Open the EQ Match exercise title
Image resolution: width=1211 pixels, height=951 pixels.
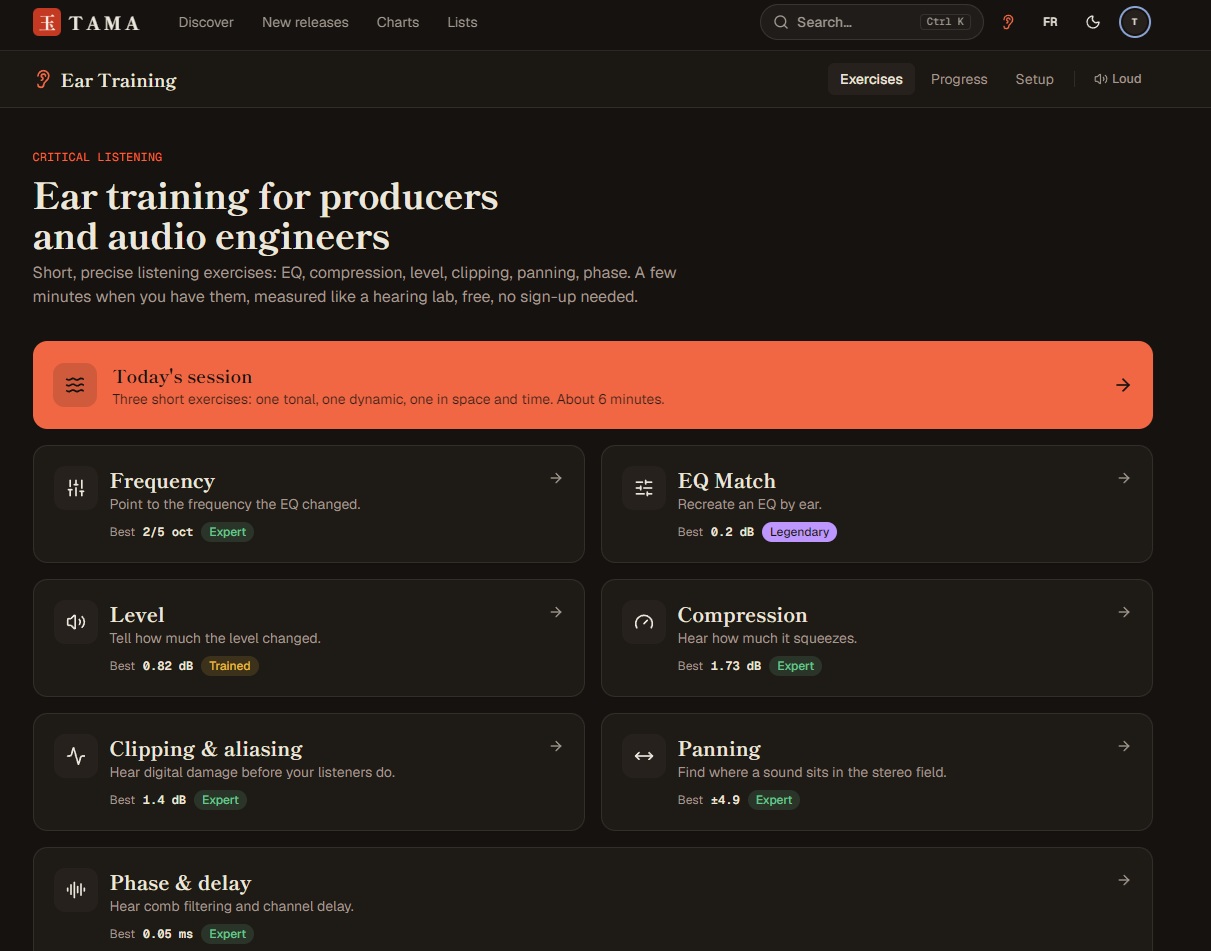(727, 481)
